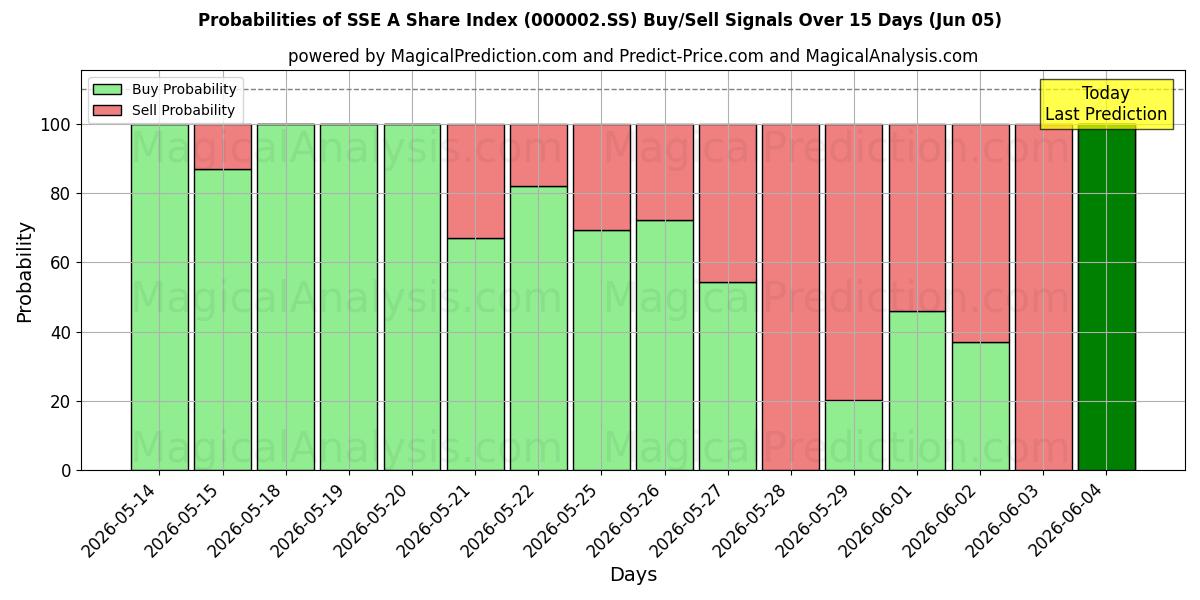Image resolution: width=1200 pixels, height=600 pixels.
Task: Click the x-axis date label 2026-05-25
Action: pos(563,518)
